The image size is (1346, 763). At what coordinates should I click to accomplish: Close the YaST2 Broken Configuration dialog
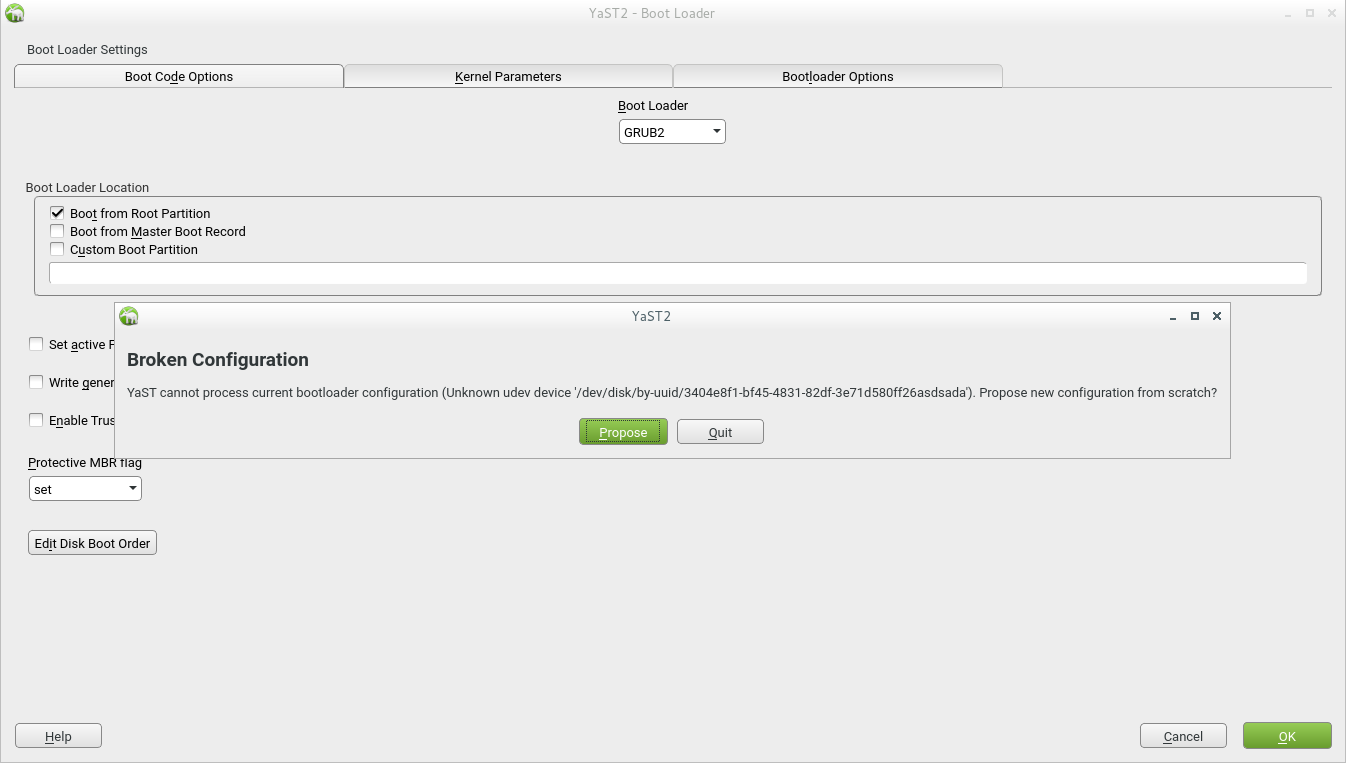pos(1217,316)
